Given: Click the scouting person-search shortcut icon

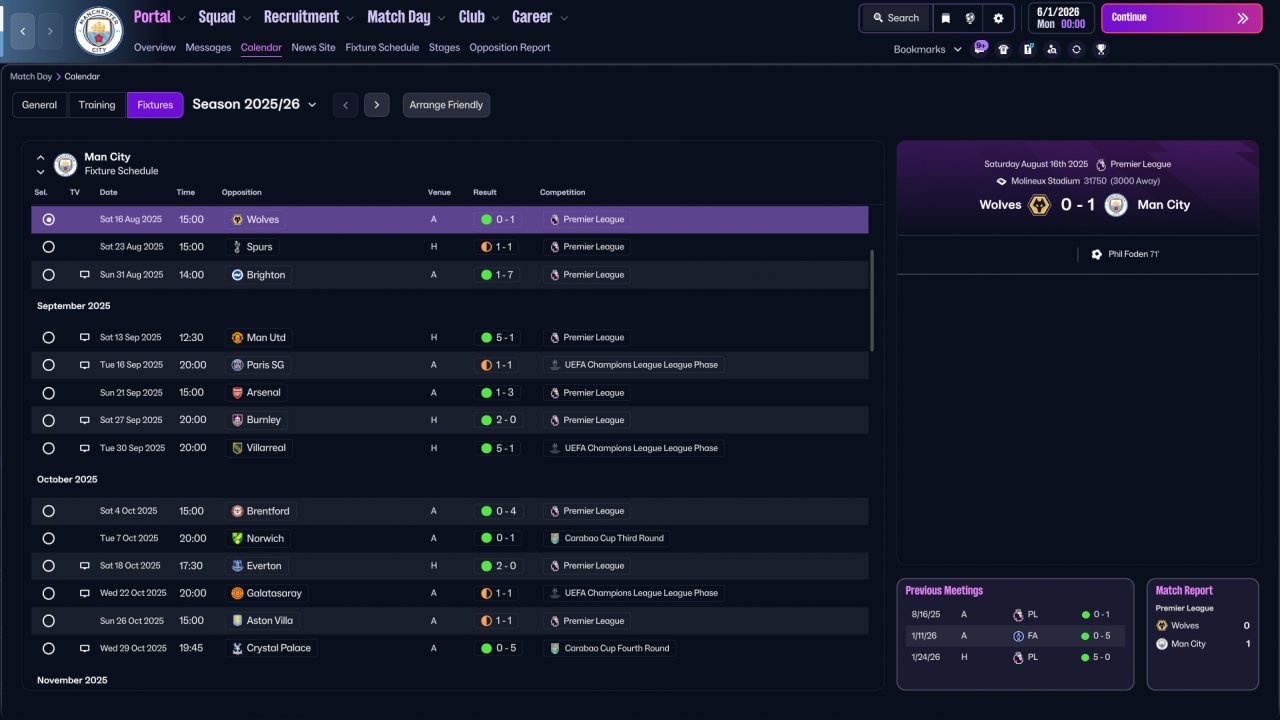Looking at the screenshot, I should (1052, 49).
